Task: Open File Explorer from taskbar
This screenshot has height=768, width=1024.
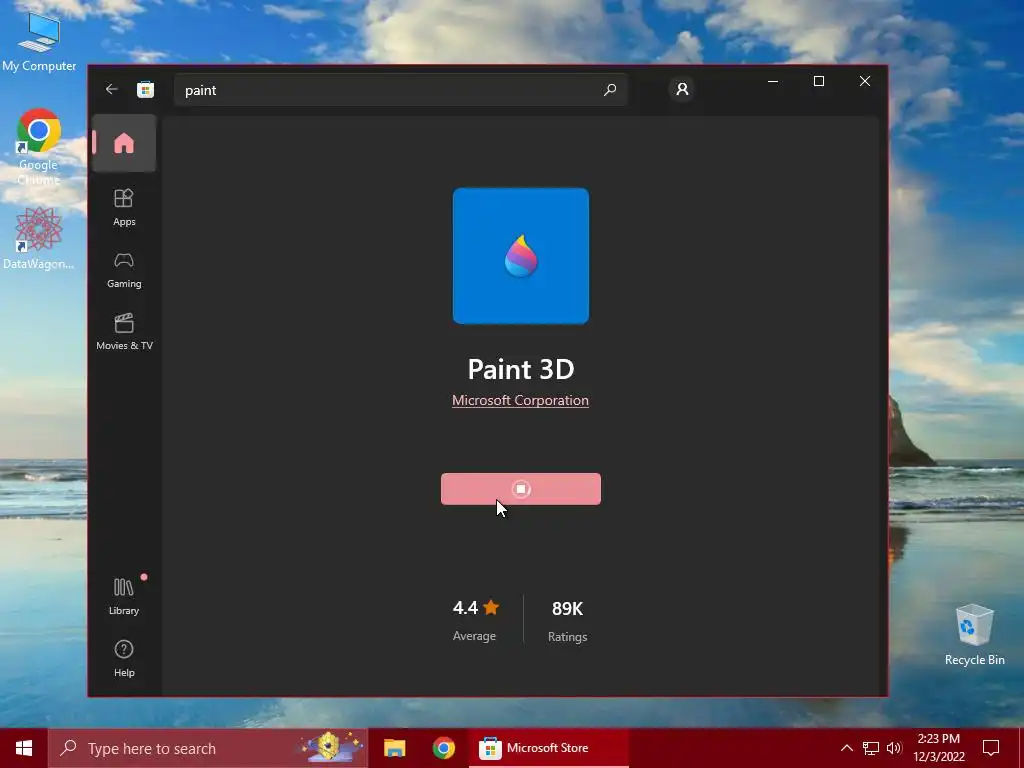Action: pos(394,748)
